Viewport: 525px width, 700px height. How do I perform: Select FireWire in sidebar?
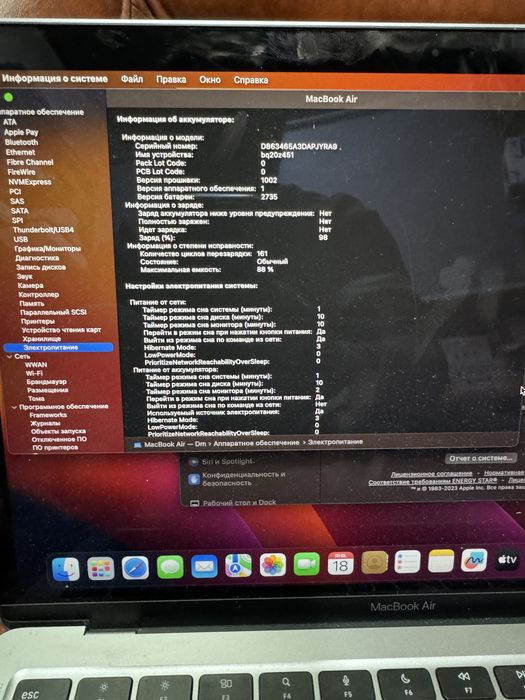pyautogui.click(x=21, y=172)
